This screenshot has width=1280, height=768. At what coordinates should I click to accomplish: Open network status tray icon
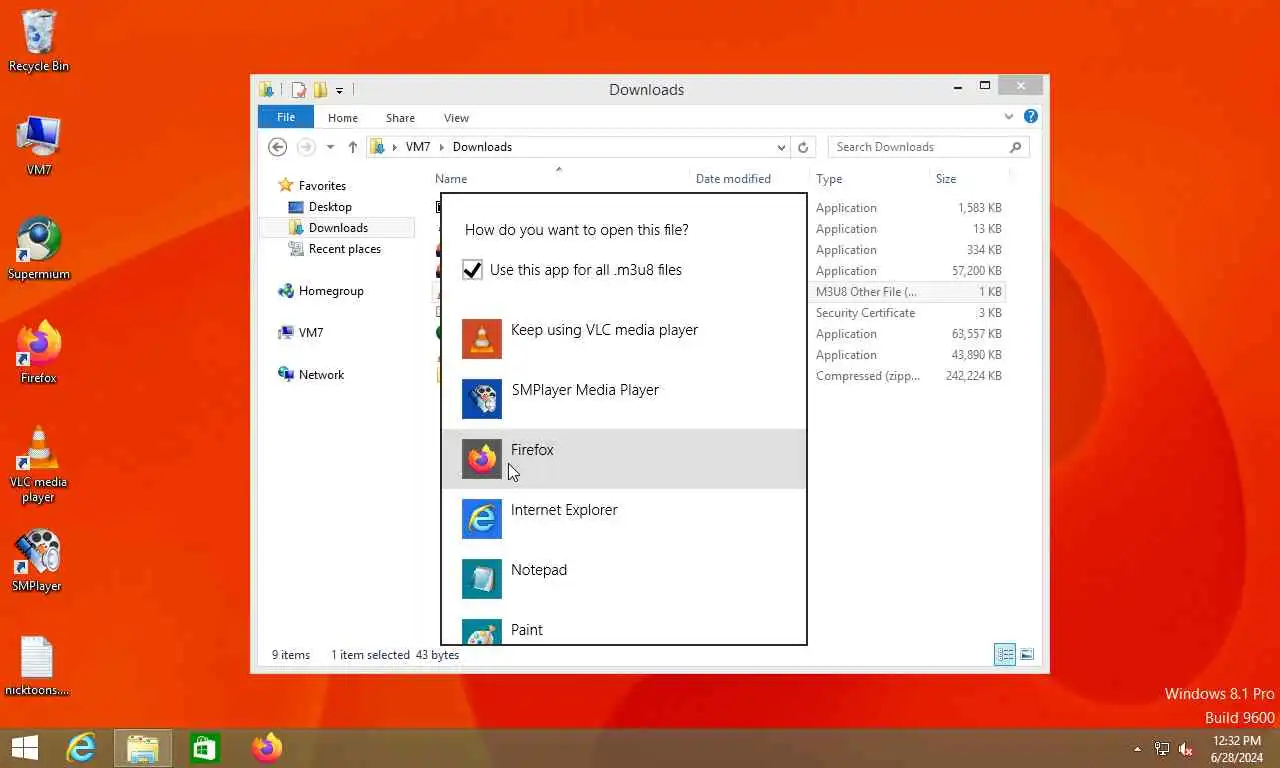point(1162,749)
